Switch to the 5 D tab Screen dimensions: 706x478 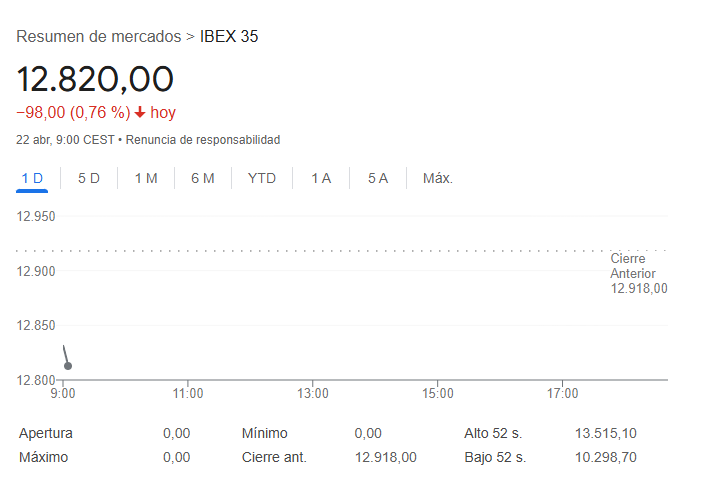pyautogui.click(x=89, y=178)
